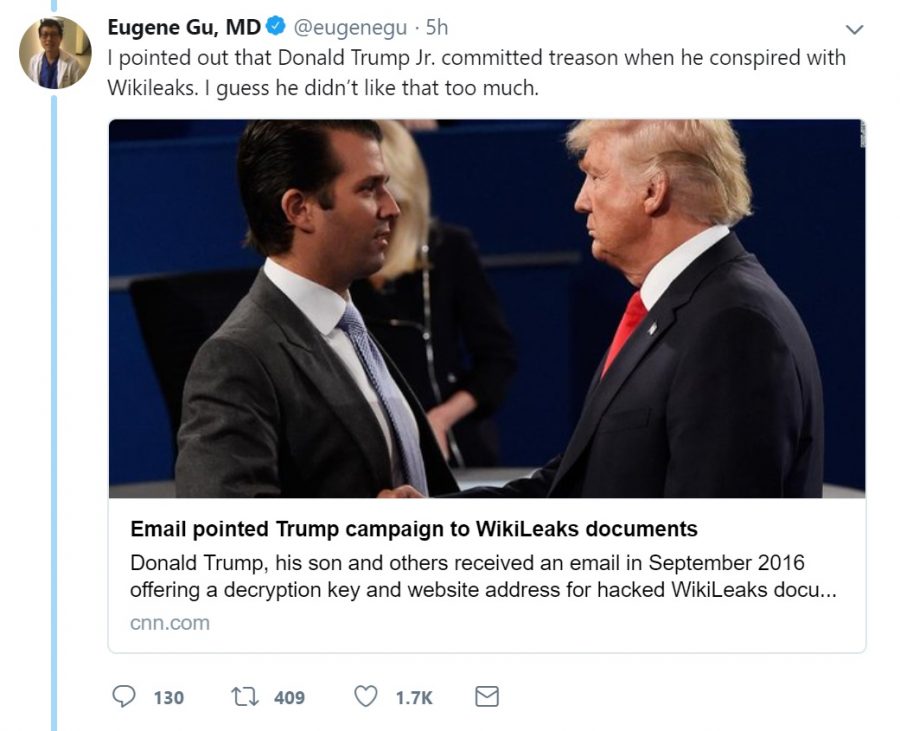Click the cnn.com source link
Screen dimensions: 900x731
(170, 623)
